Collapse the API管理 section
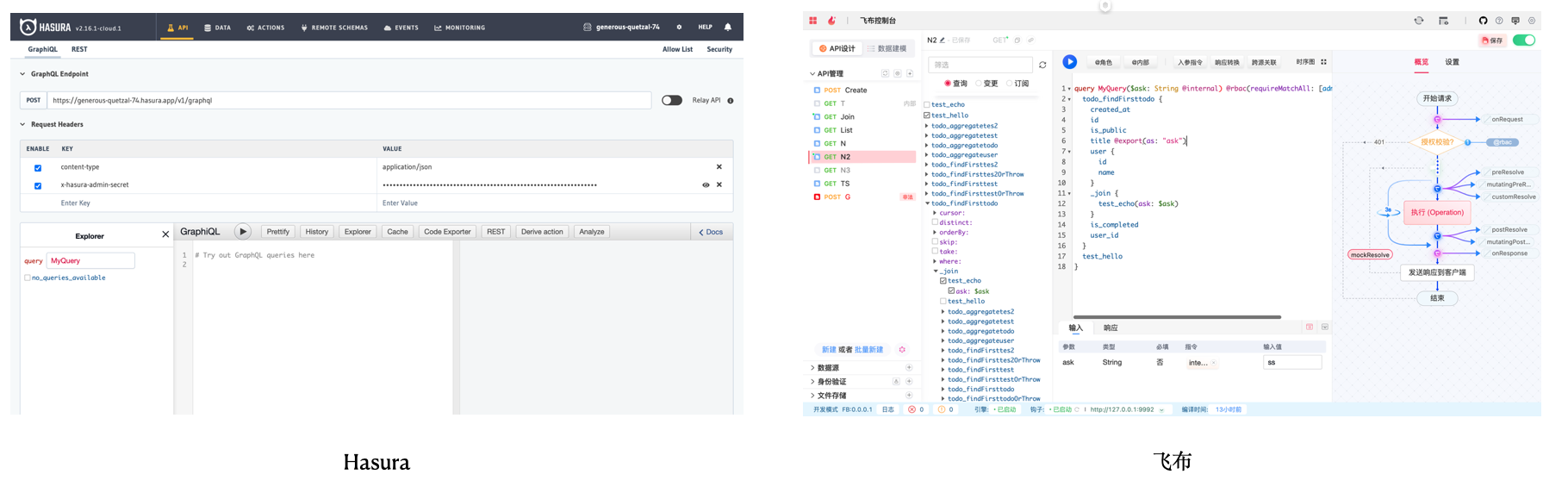This screenshot has height=487, width=1568. (x=812, y=74)
